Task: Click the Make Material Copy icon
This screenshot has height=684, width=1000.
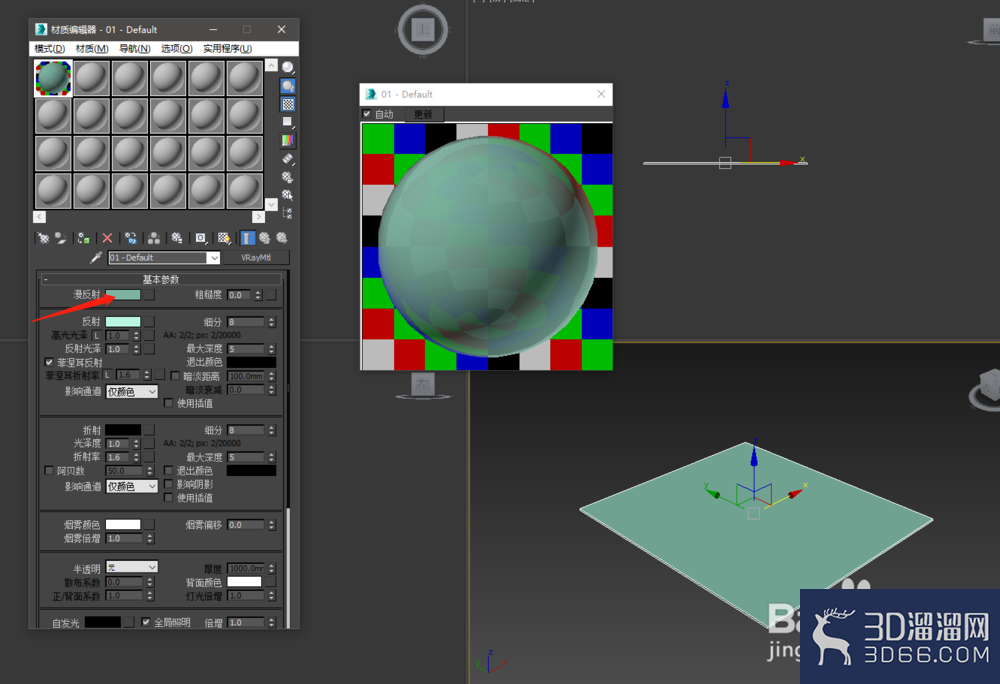Action: tap(131, 238)
